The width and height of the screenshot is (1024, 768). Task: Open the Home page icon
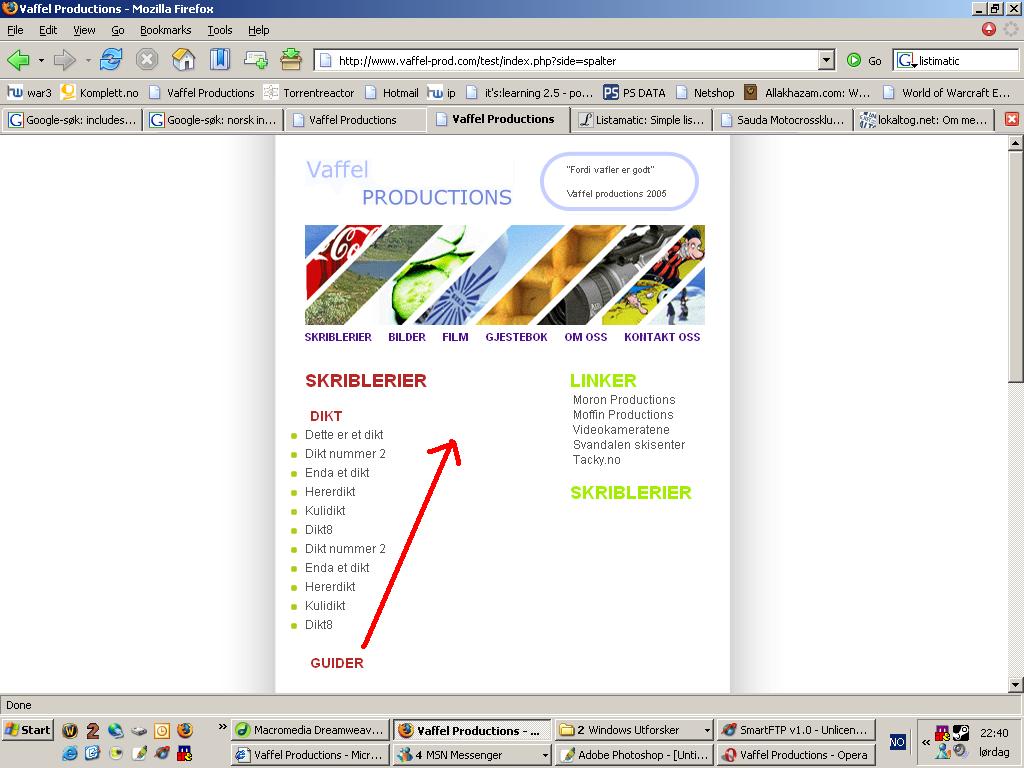point(184,59)
